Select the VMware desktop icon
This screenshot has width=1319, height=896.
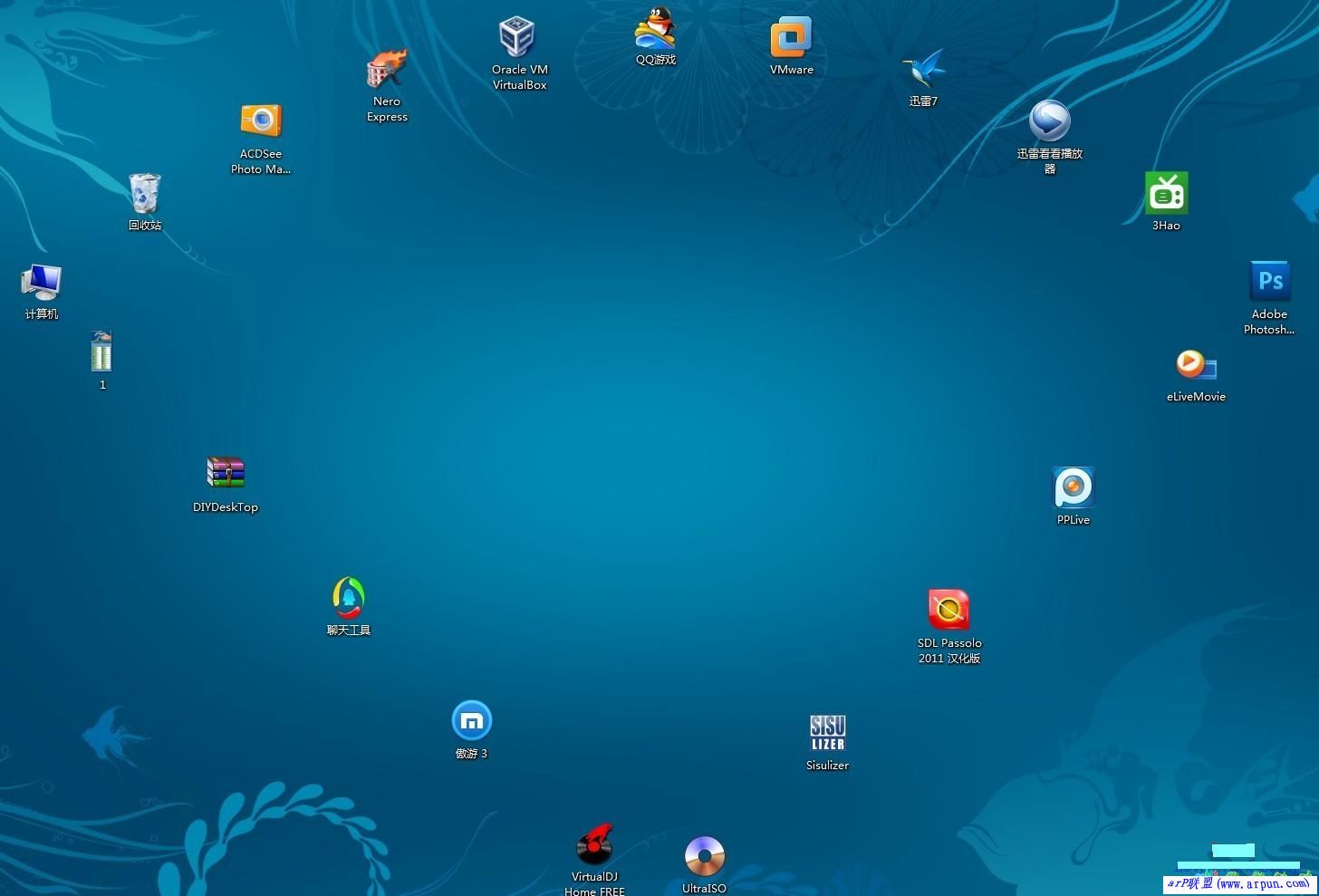(791, 38)
